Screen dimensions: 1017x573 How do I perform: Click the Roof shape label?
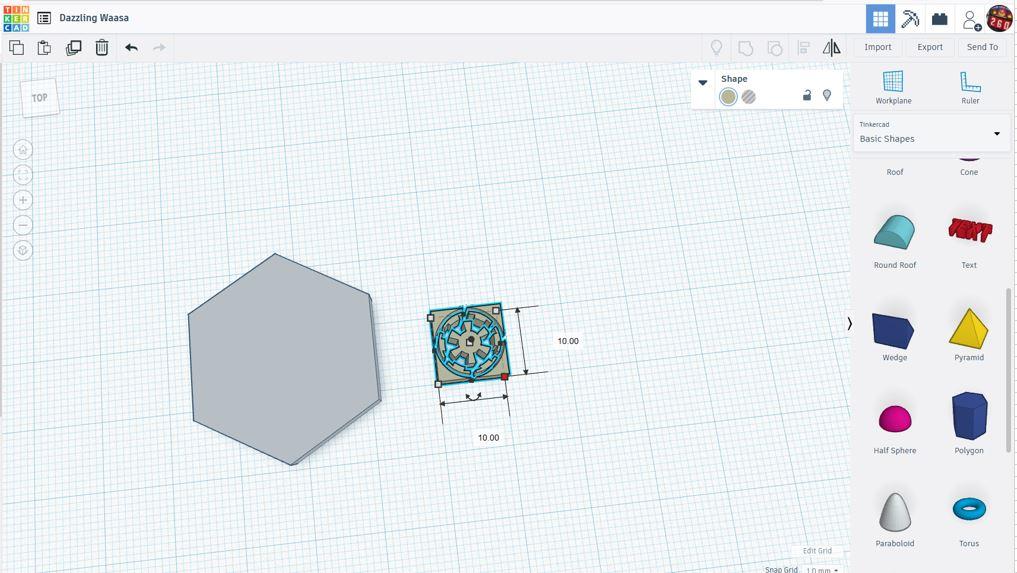(894, 172)
